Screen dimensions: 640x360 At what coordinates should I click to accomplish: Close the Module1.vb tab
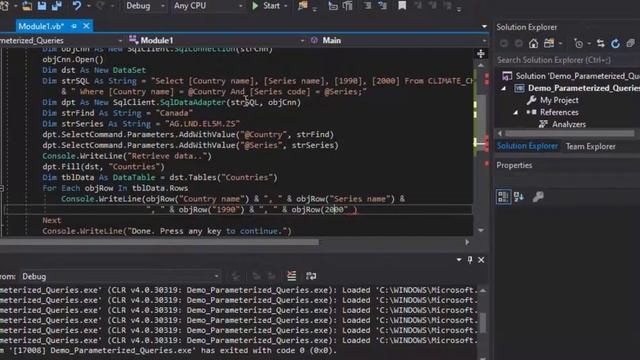[86, 26]
